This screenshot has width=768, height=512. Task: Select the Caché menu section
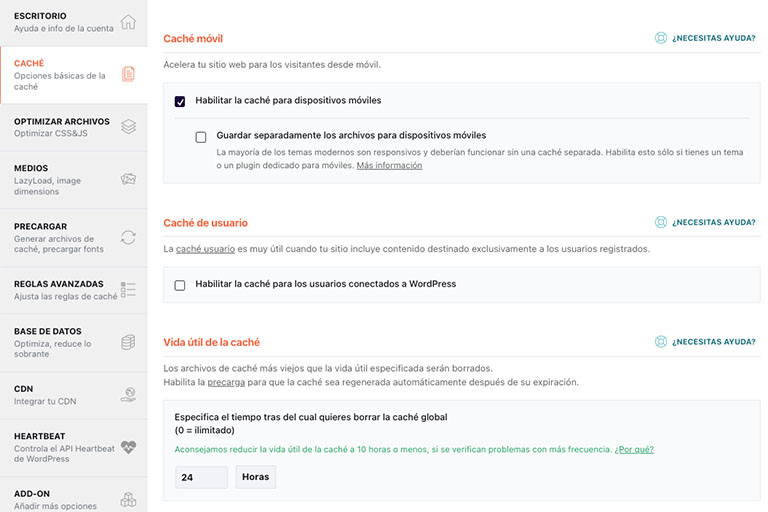point(74,74)
